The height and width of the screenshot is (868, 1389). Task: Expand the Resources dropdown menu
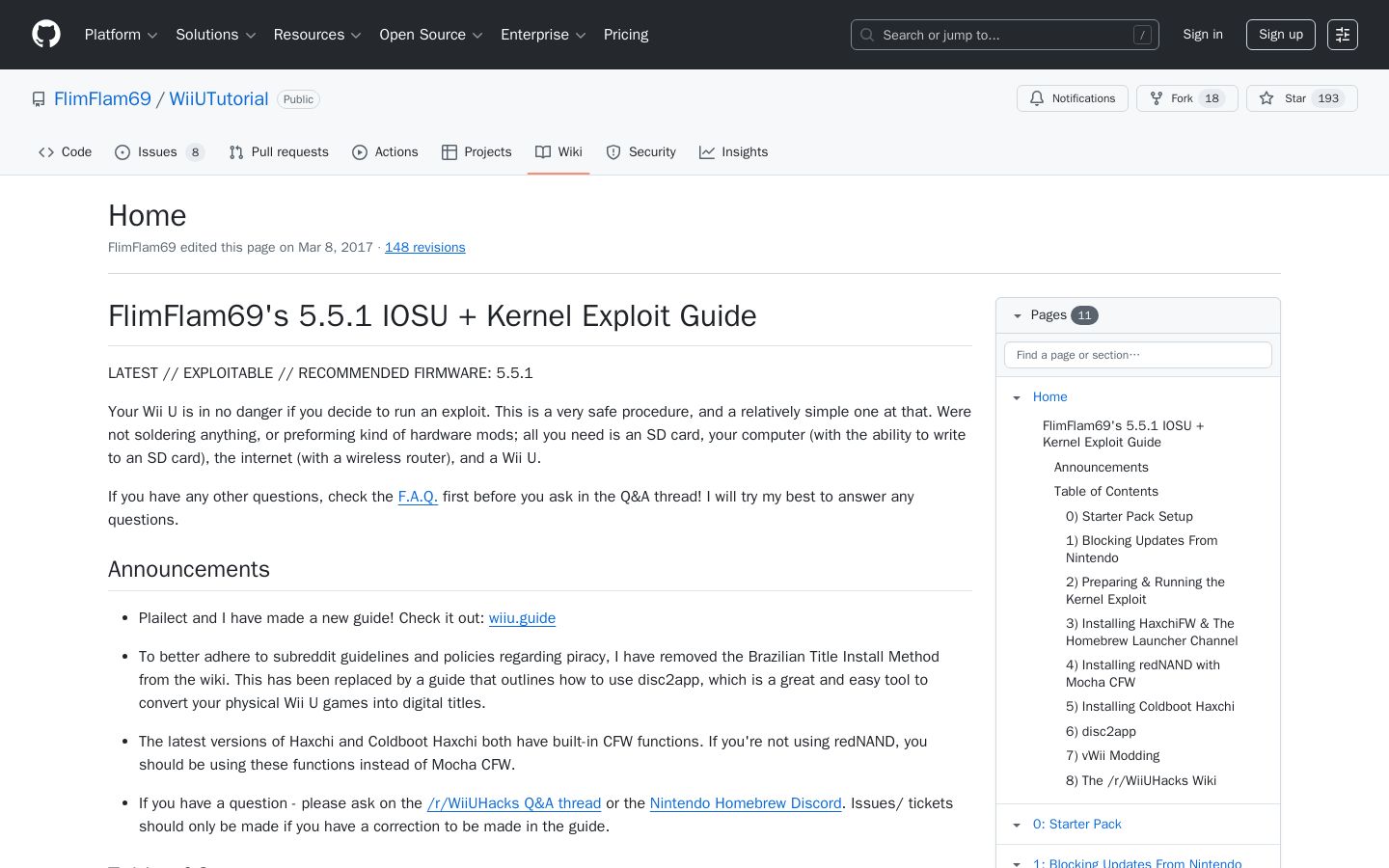(317, 35)
